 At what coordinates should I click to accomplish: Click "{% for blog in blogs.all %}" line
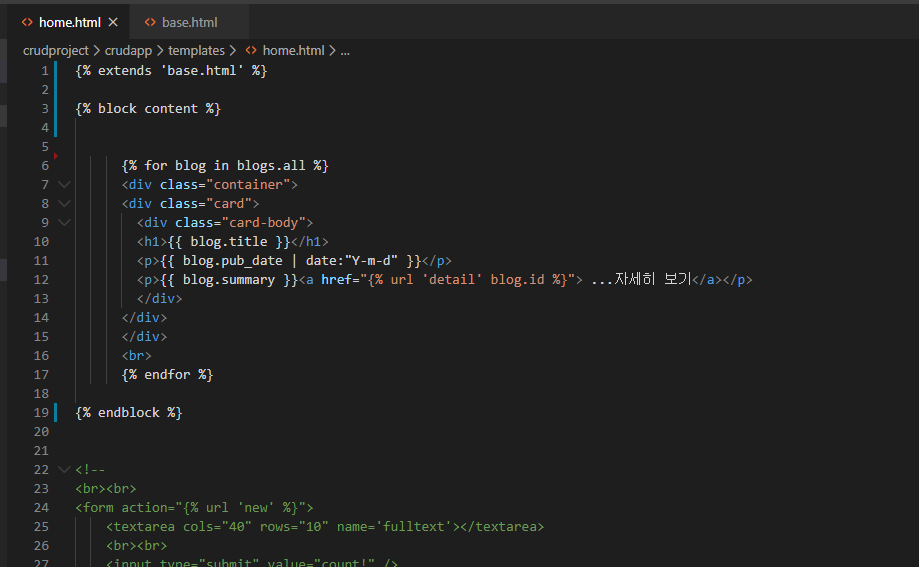225,165
